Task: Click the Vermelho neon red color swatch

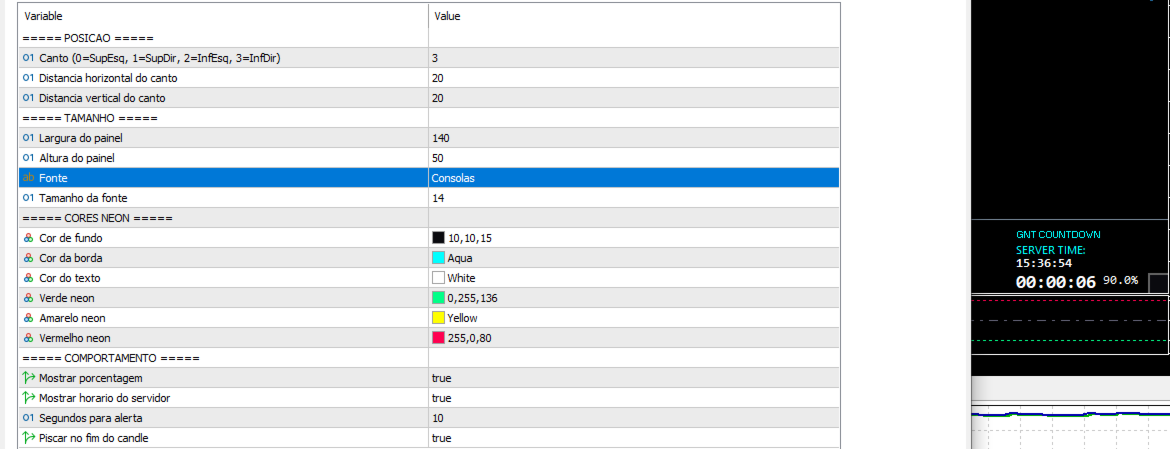Action: [x=439, y=338]
